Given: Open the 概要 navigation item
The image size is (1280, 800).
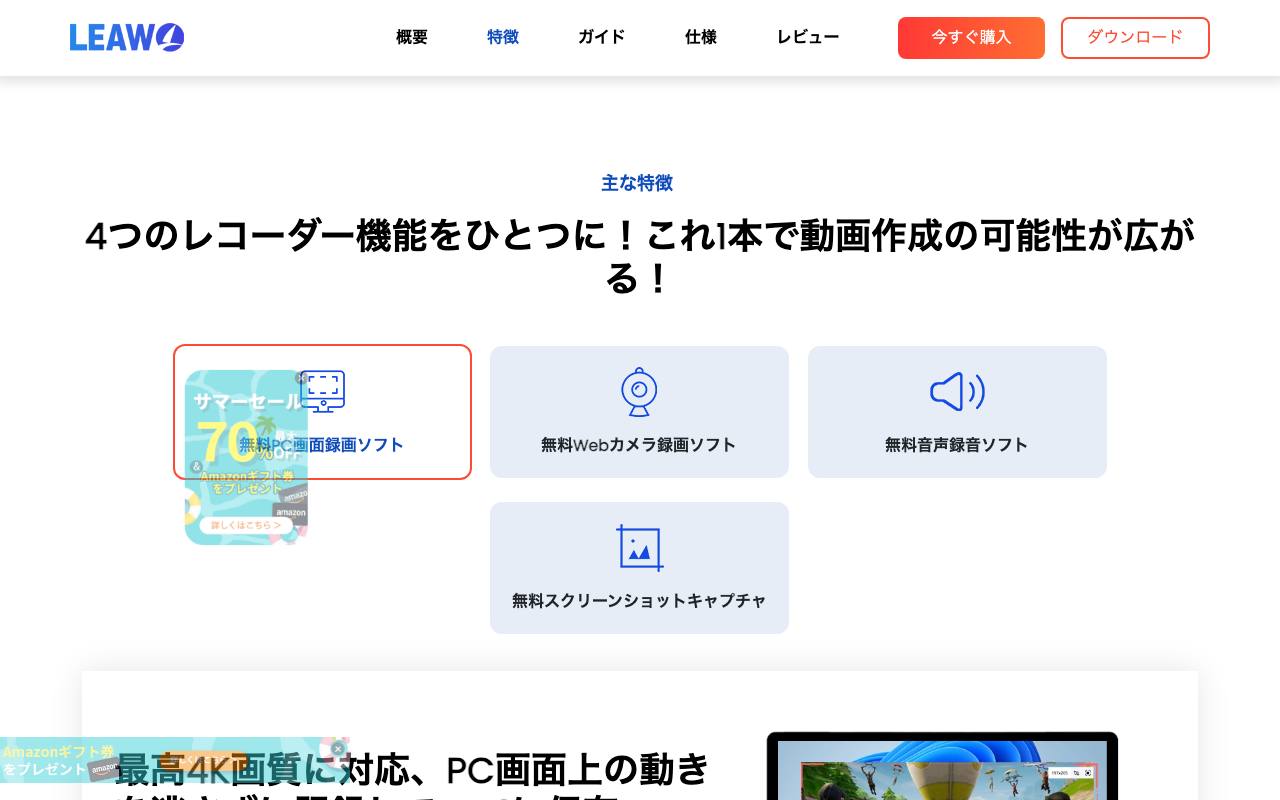Looking at the screenshot, I should (412, 37).
